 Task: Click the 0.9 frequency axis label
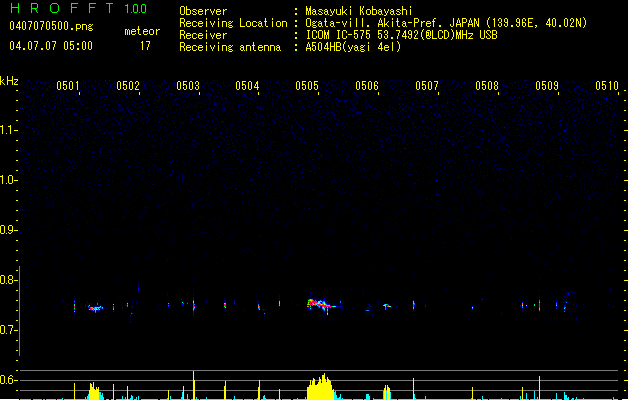click(x=8, y=230)
